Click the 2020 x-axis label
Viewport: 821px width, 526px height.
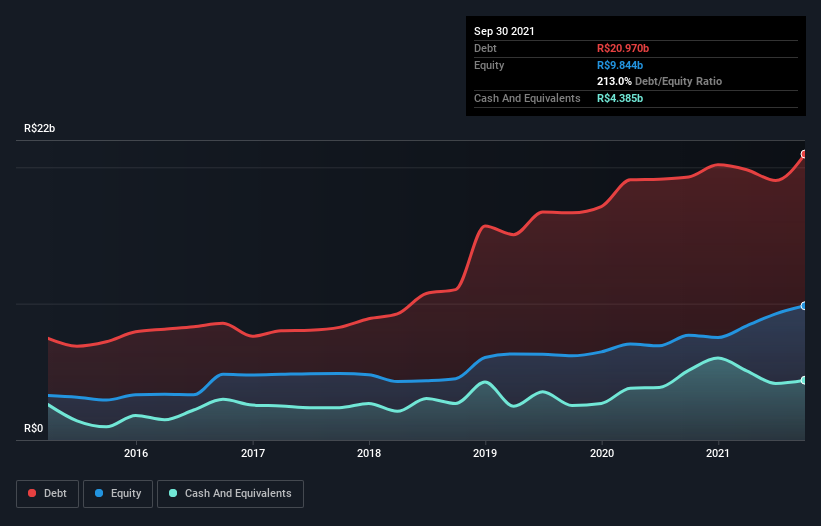point(602,453)
